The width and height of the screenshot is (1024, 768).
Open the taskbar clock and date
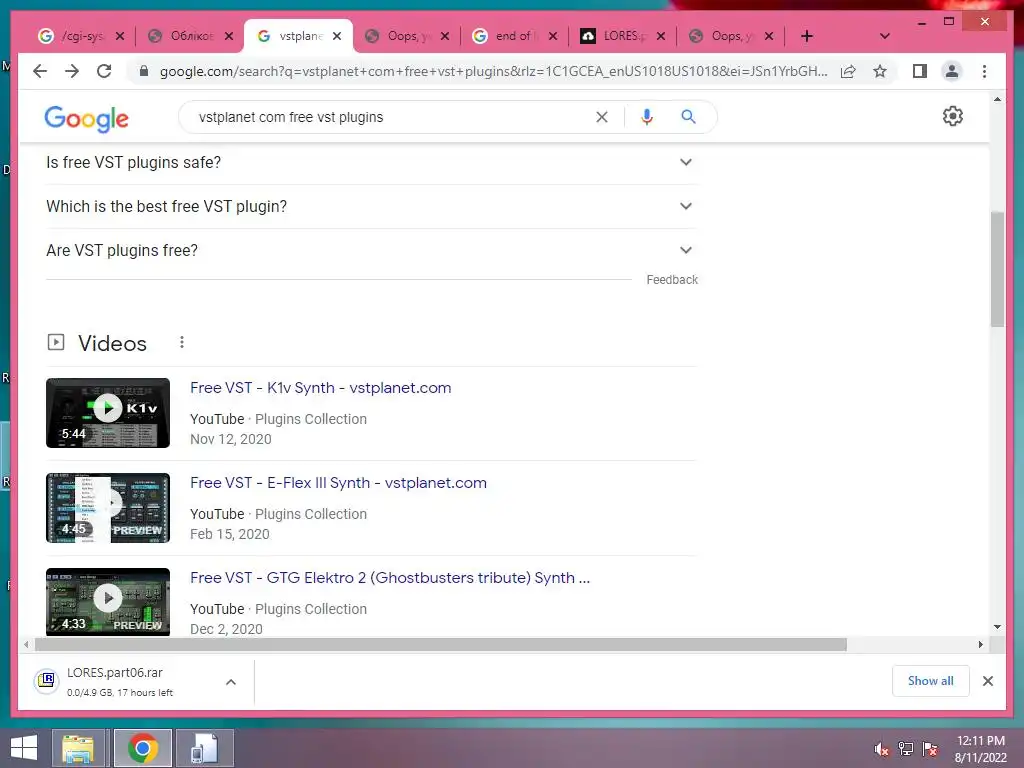pyautogui.click(x=980, y=749)
